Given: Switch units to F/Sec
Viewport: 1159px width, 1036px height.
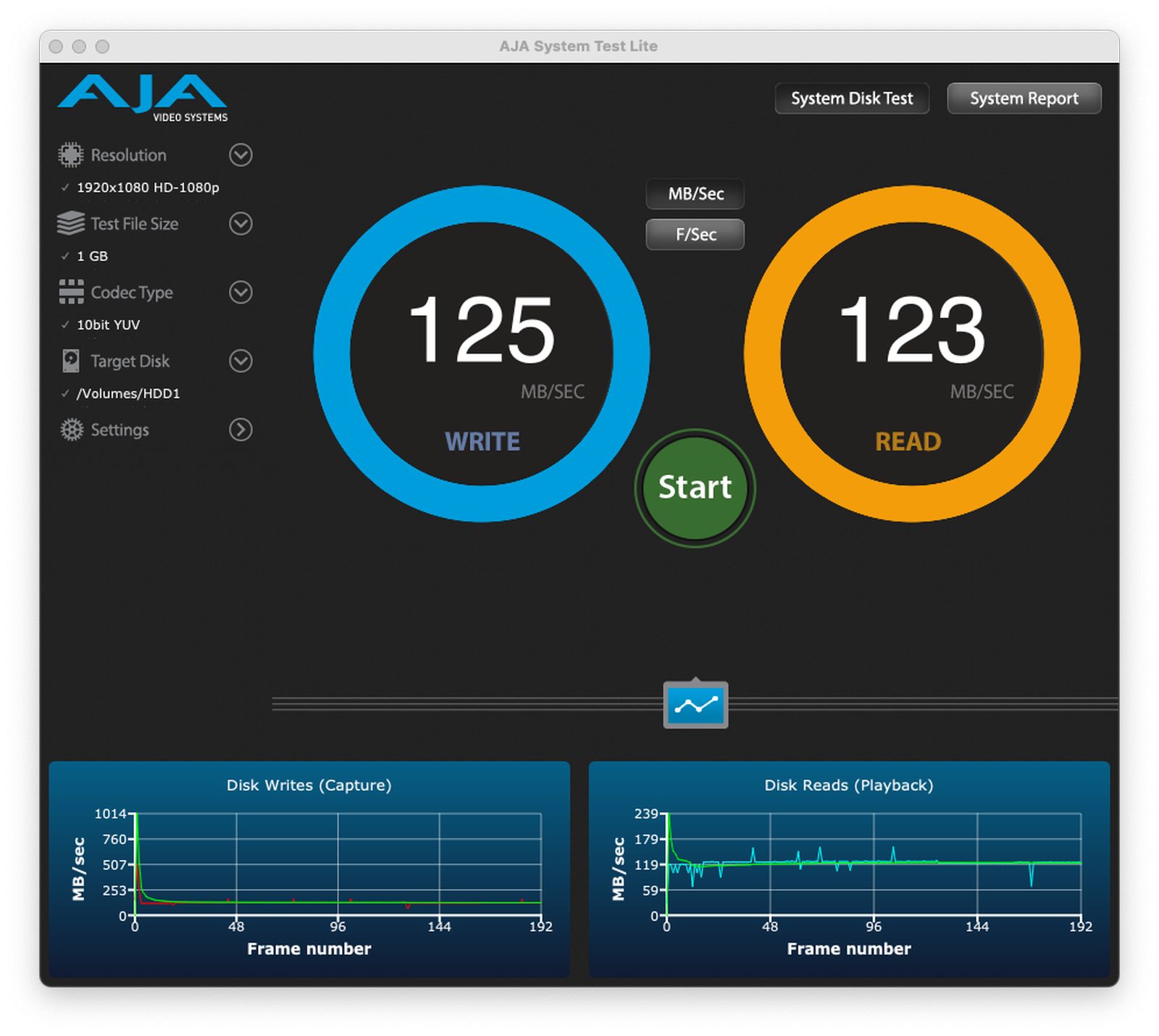Looking at the screenshot, I should pyautogui.click(x=695, y=235).
